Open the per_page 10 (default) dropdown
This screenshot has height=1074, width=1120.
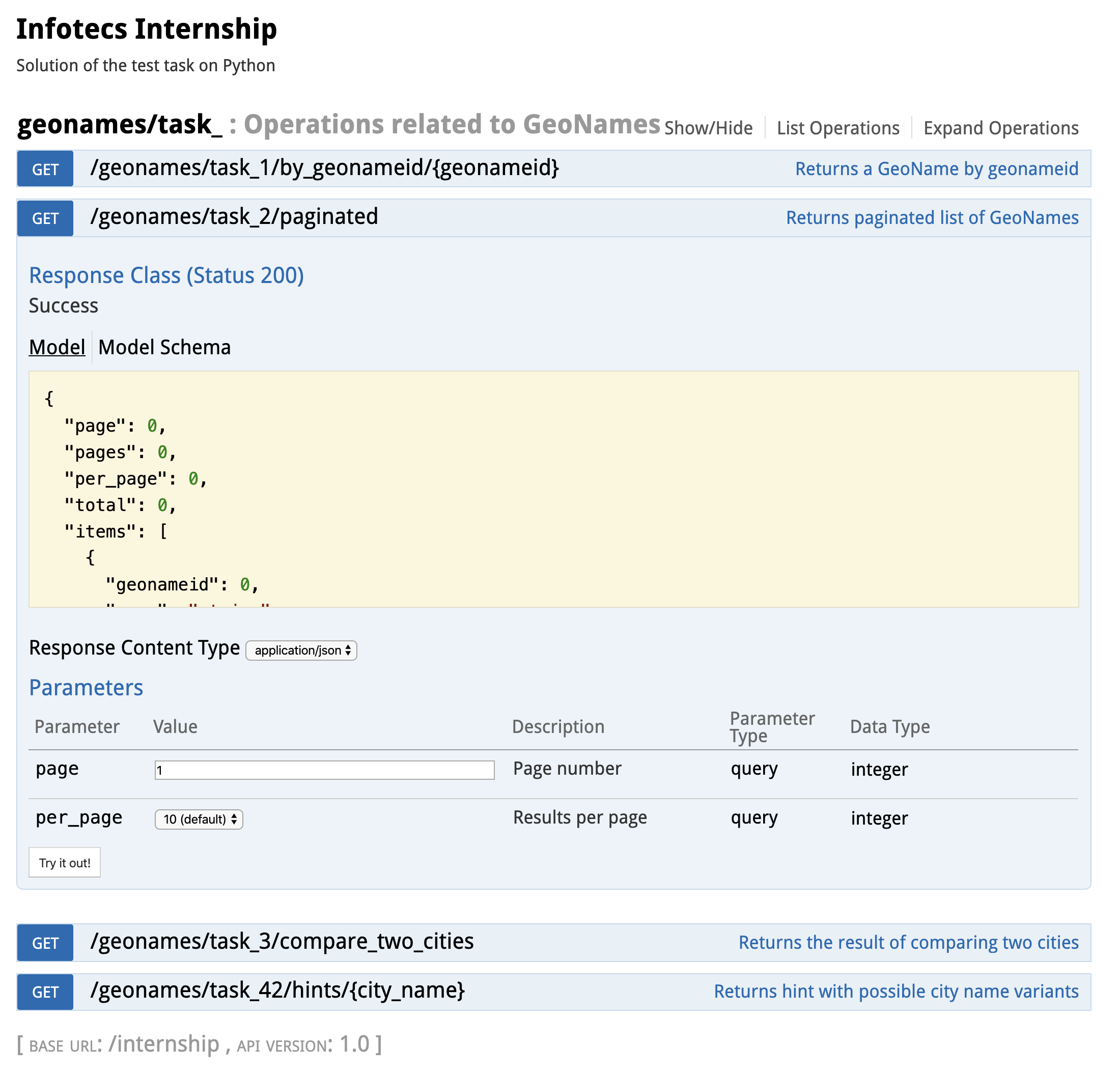[199, 820]
